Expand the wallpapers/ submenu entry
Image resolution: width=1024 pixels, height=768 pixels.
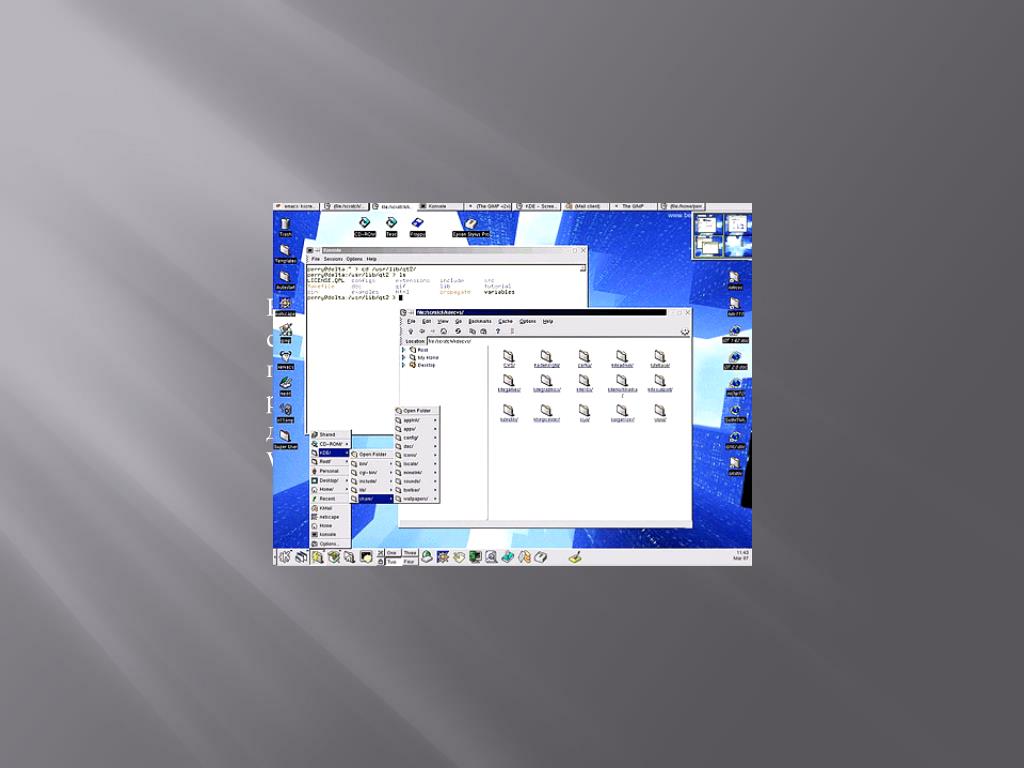pyautogui.click(x=417, y=498)
